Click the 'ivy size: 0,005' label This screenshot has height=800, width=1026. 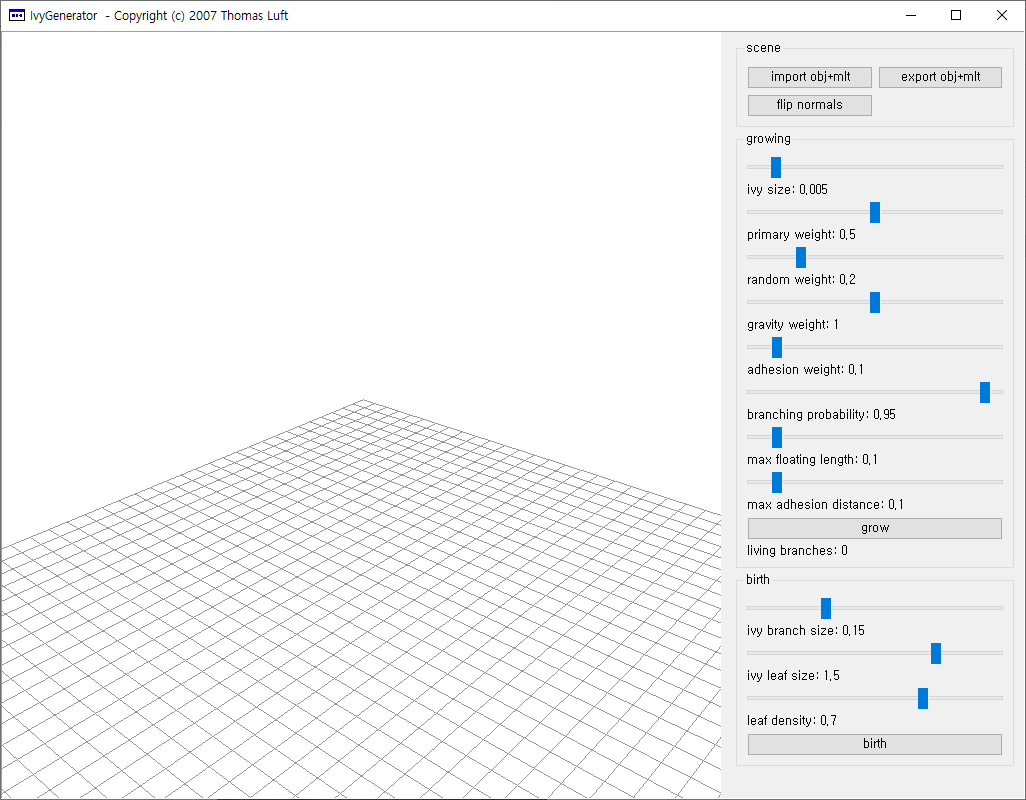(787, 190)
